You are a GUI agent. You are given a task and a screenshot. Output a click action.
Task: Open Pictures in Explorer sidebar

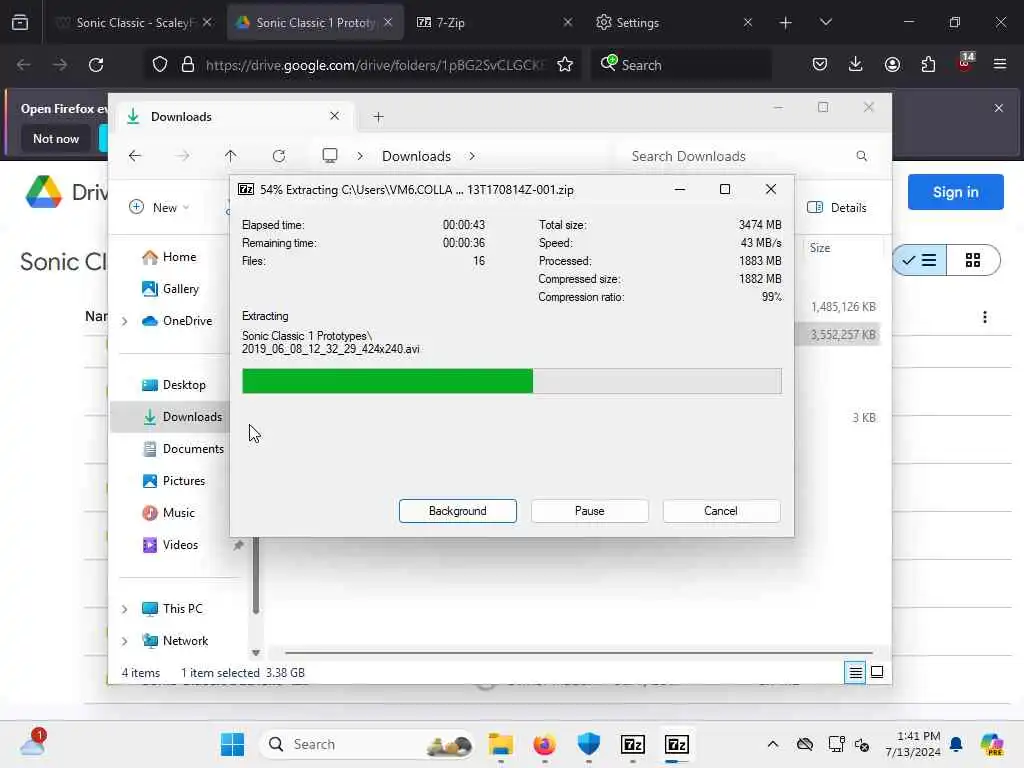pos(174,481)
